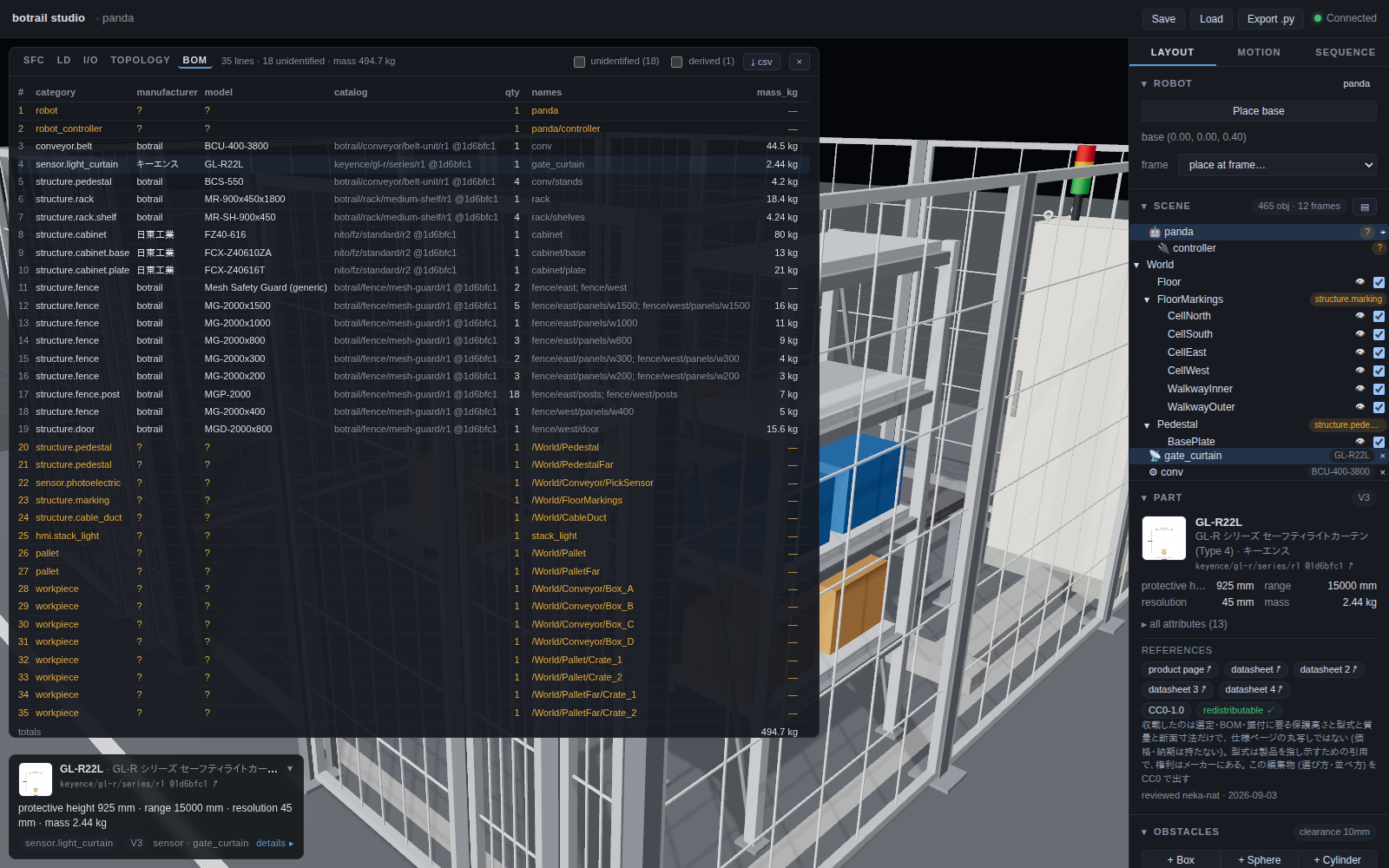Uncheck the CellSouth checkbox
The height and width of the screenshot is (868, 1389).
pos(1379,334)
